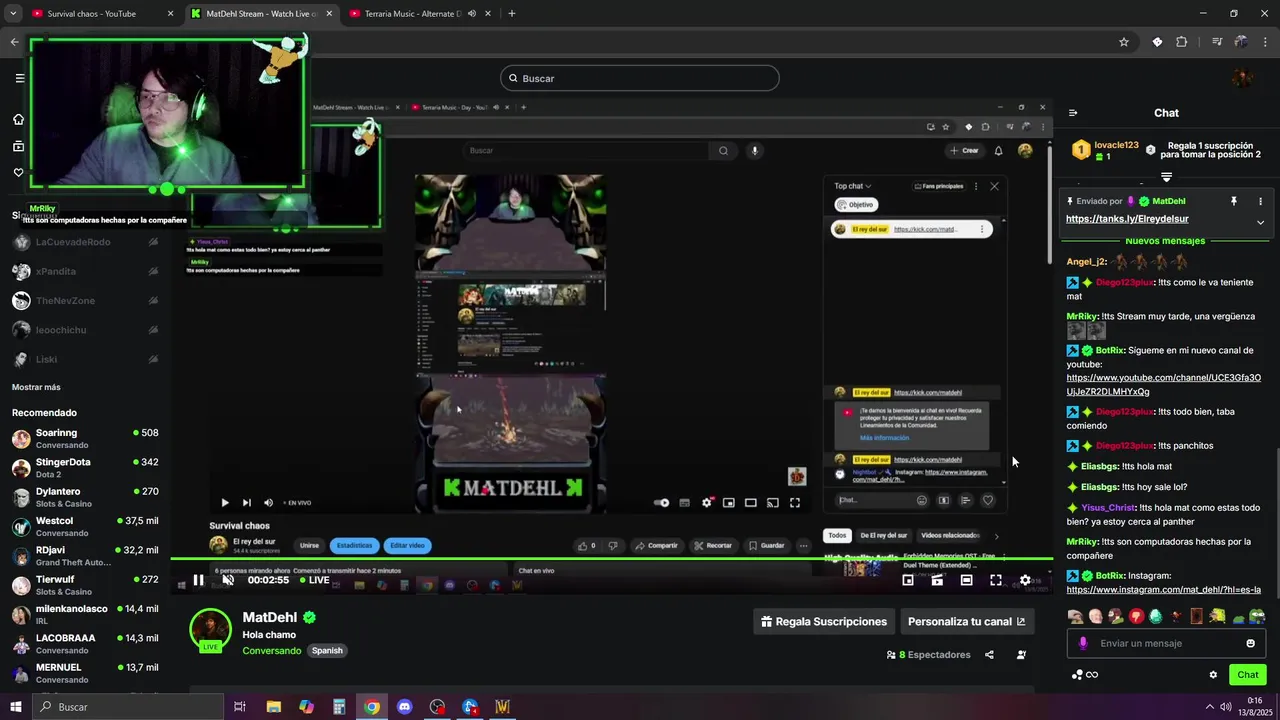Open Westcol recommended channel

pos(85,527)
